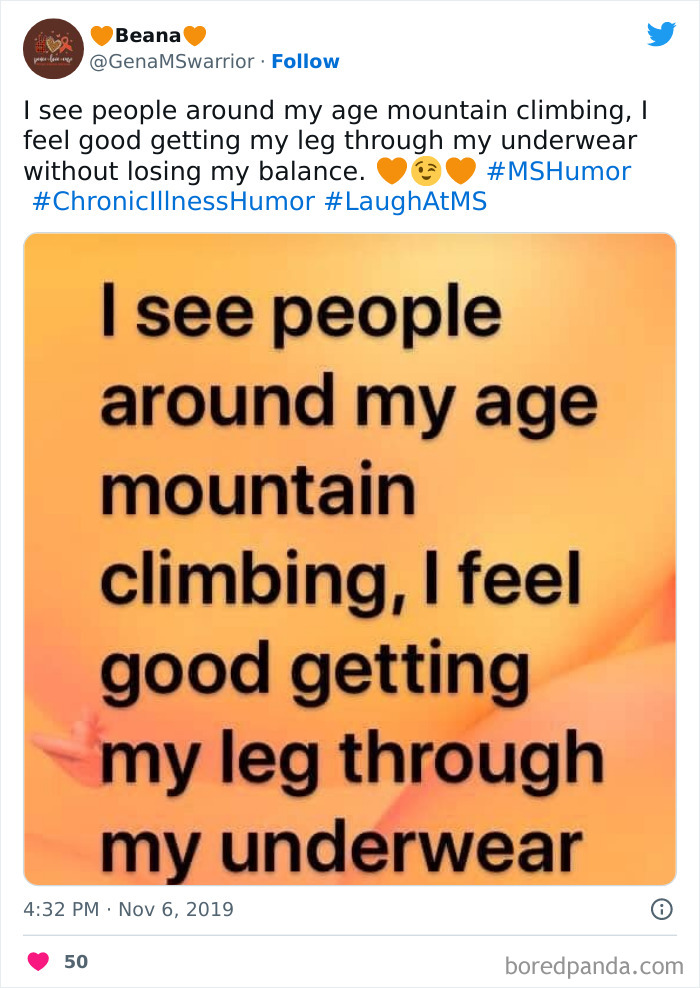The height and width of the screenshot is (988, 700).
Task: Click the display name Beana
Action: click(x=148, y=35)
